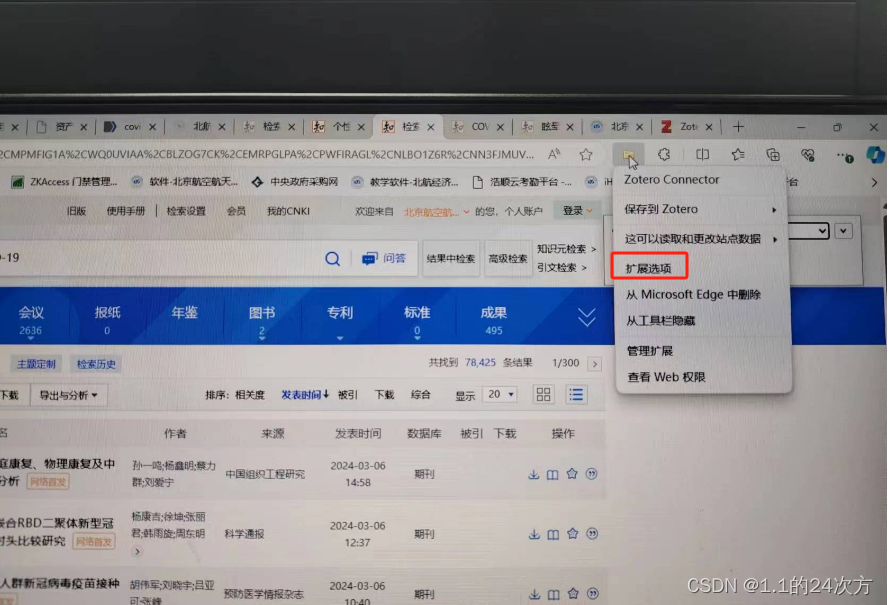Click the 检索历史 button
The height and width of the screenshot is (605, 889).
tap(96, 364)
